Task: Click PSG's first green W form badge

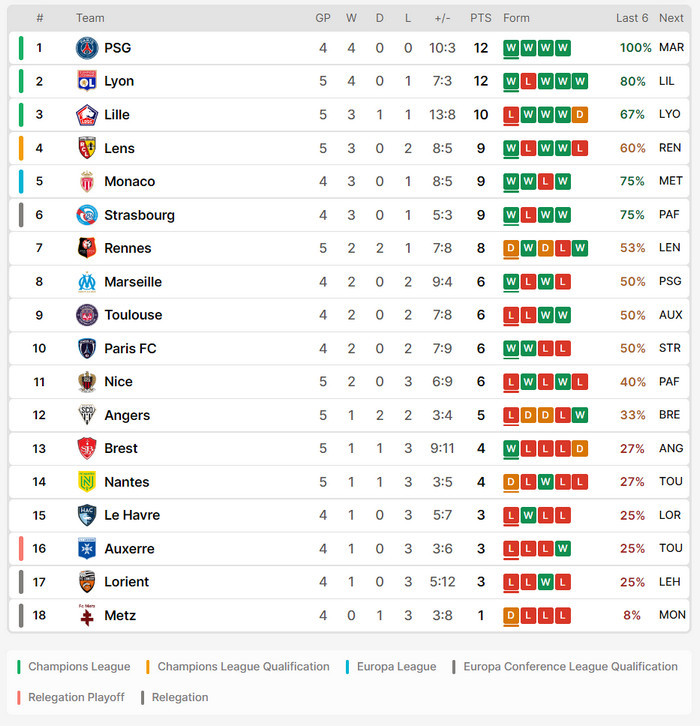Action: [511, 48]
